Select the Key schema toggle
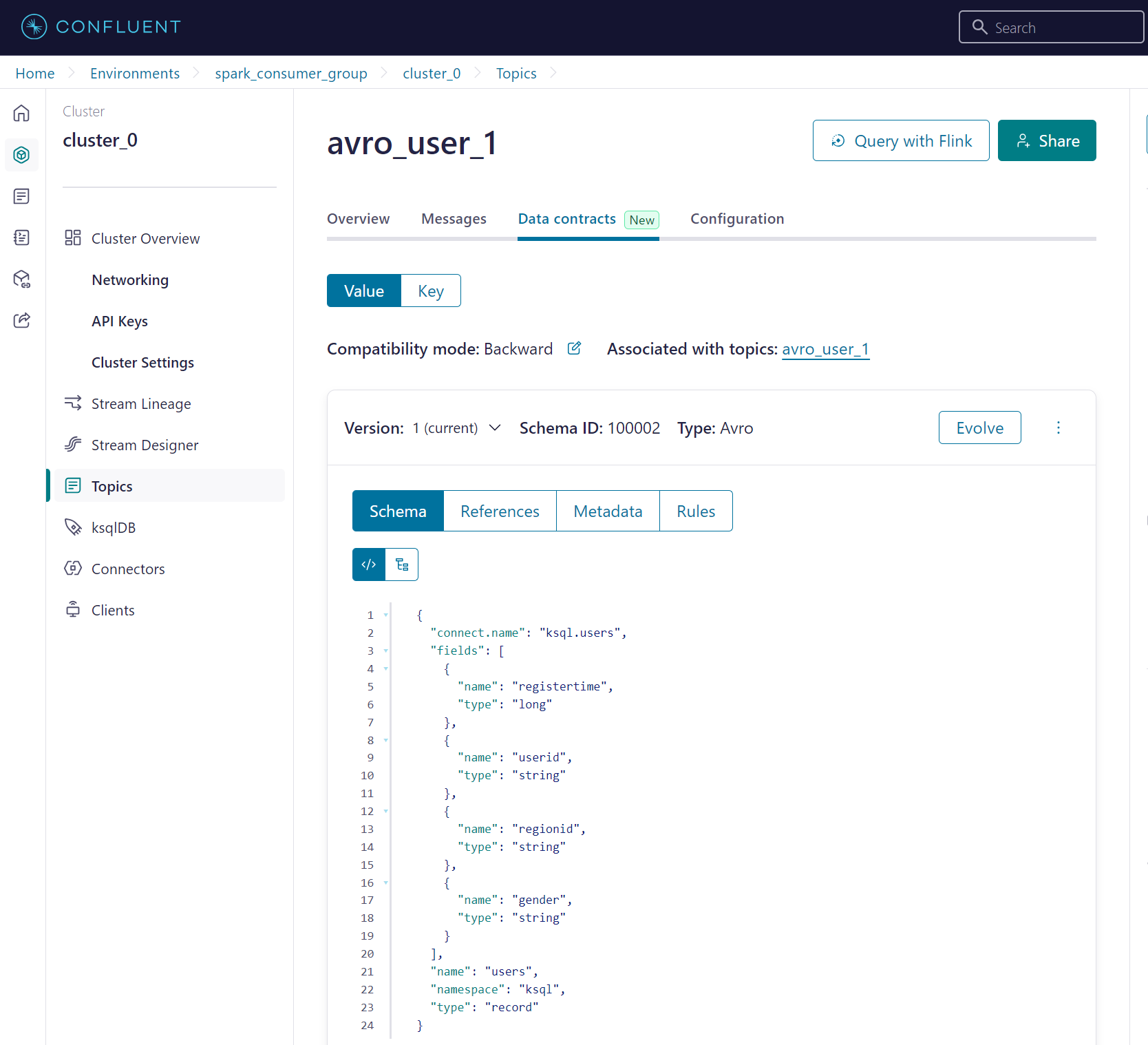Image resolution: width=1148 pixels, height=1045 pixels. click(x=431, y=291)
